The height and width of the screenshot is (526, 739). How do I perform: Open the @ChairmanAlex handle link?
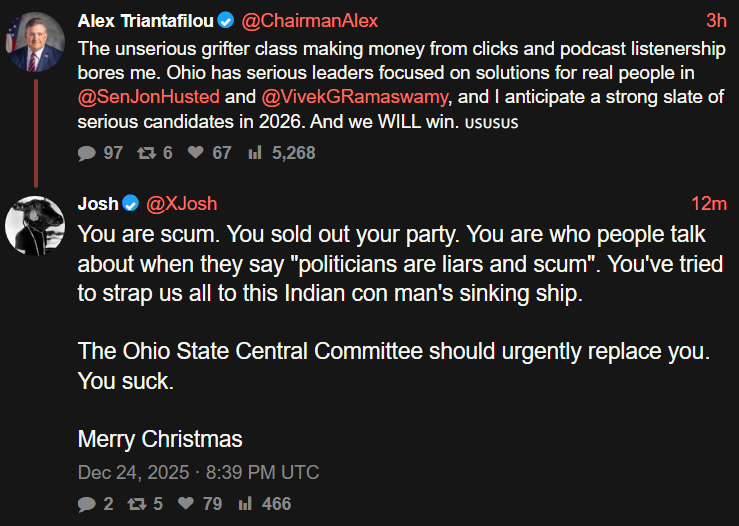pos(311,20)
